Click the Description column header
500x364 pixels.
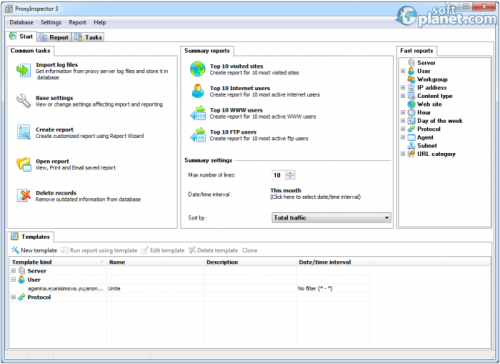(250, 262)
